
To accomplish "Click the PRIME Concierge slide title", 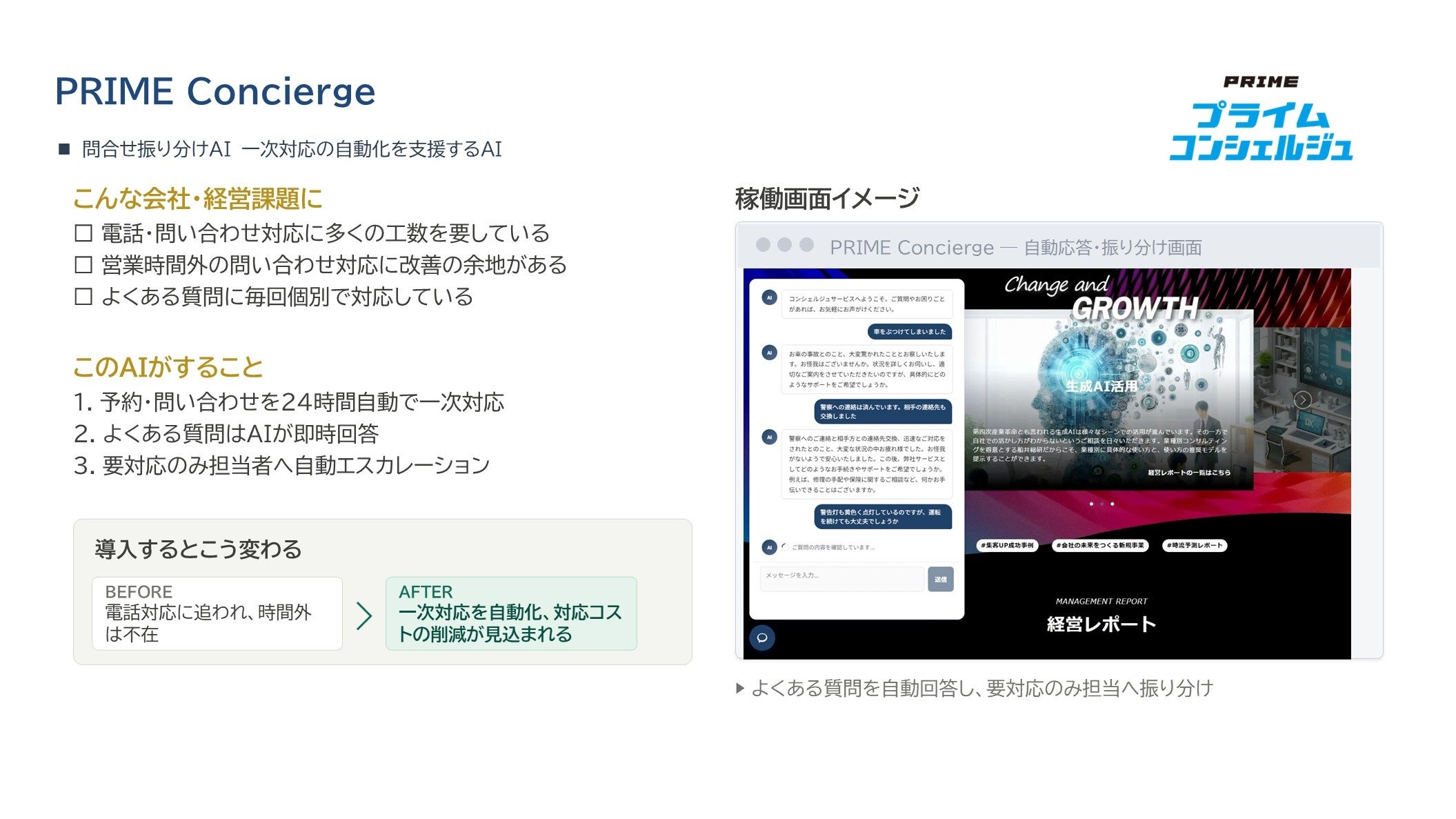I will click(x=215, y=92).
